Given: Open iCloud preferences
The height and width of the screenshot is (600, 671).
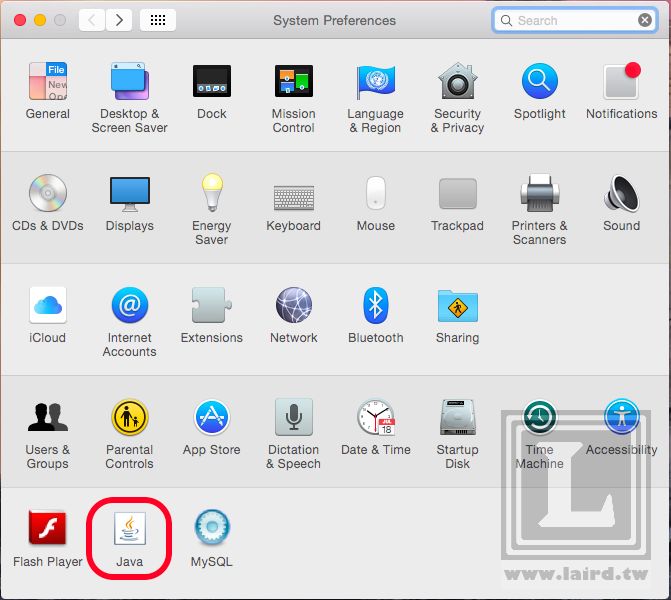Looking at the screenshot, I should (48, 305).
